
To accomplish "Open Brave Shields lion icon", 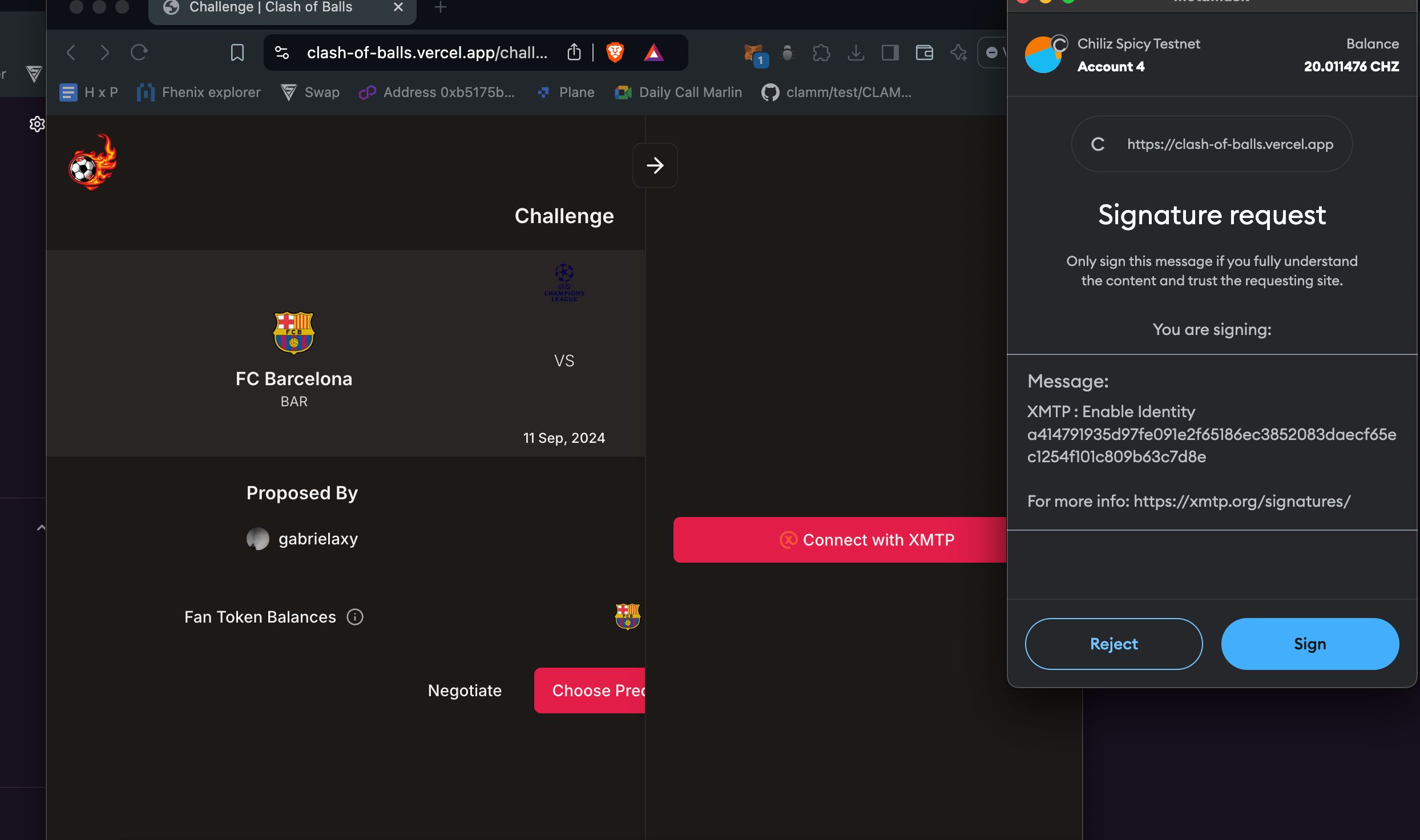I will [615, 52].
